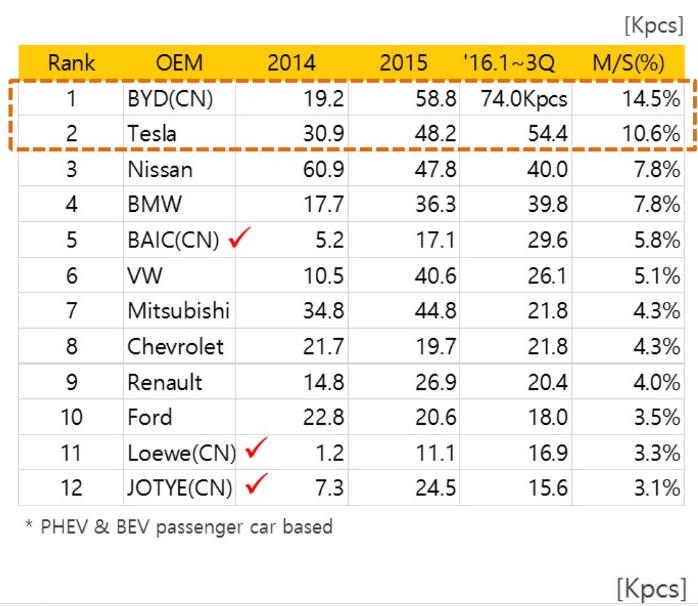Click the PHEV & BEV footnote text
Screen dimensions: 698x606
178,526
